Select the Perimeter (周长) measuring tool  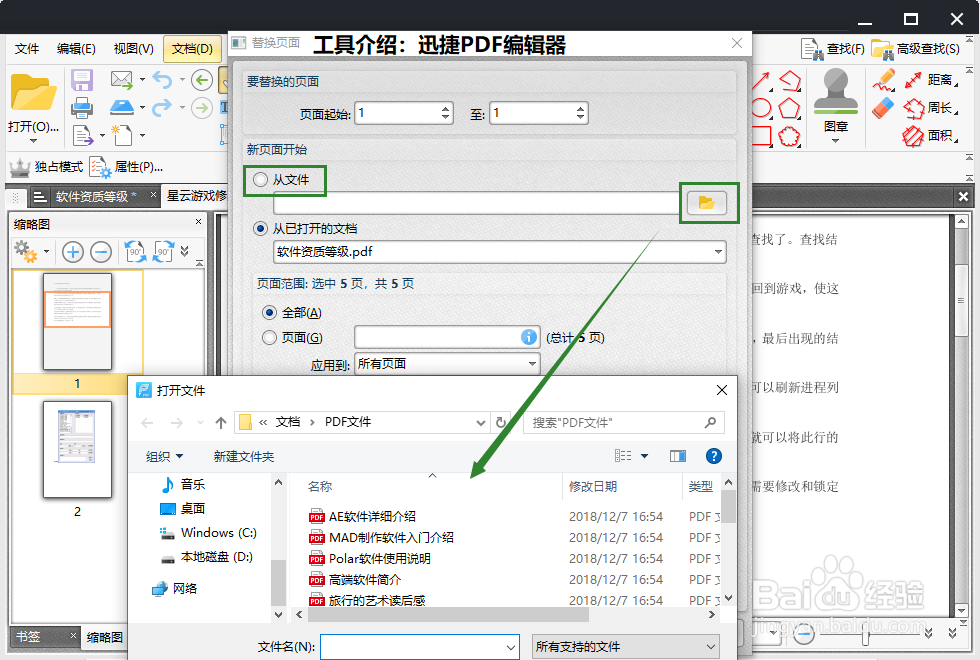(x=931, y=108)
